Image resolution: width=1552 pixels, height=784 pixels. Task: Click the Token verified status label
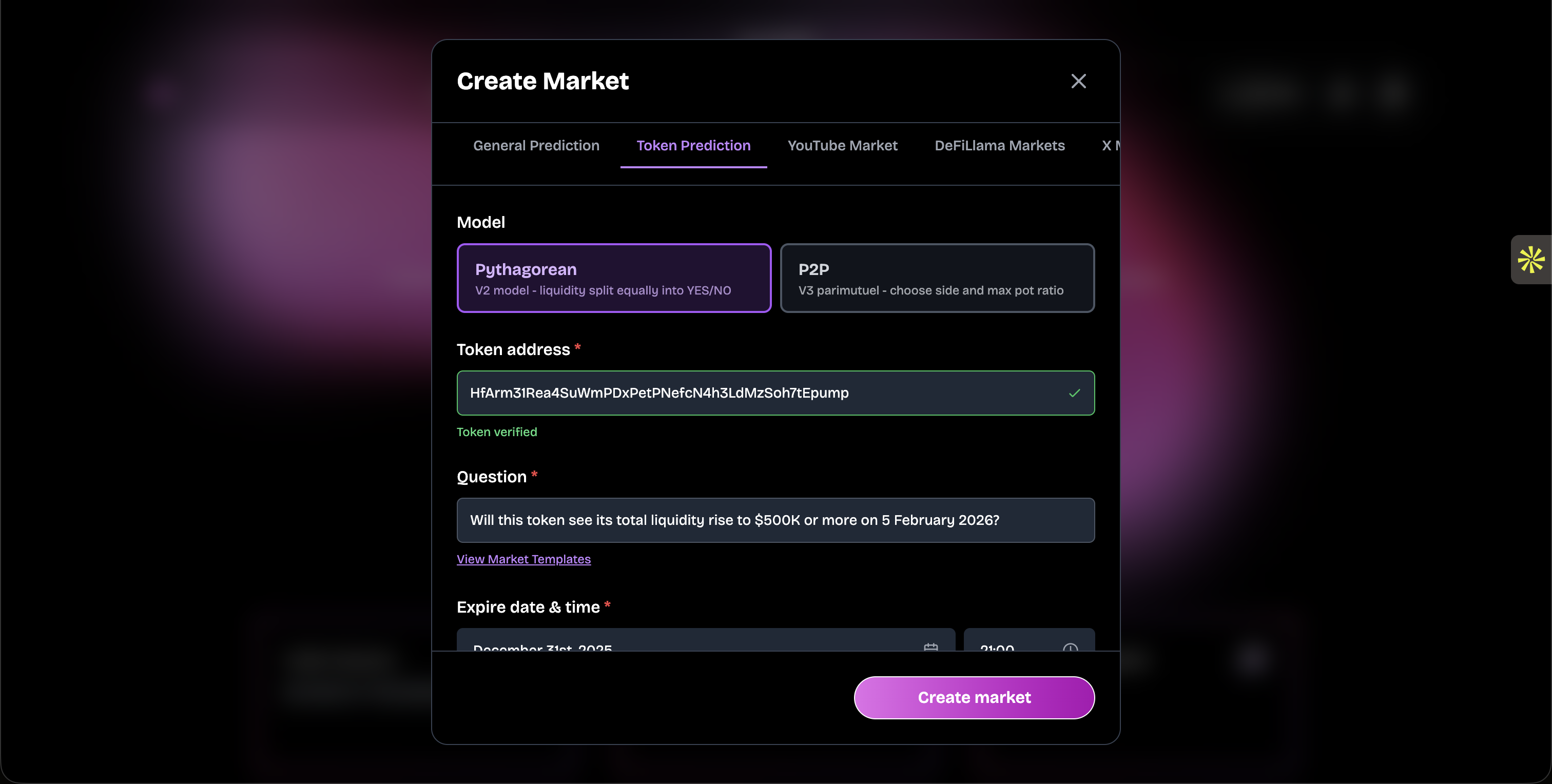(x=496, y=432)
